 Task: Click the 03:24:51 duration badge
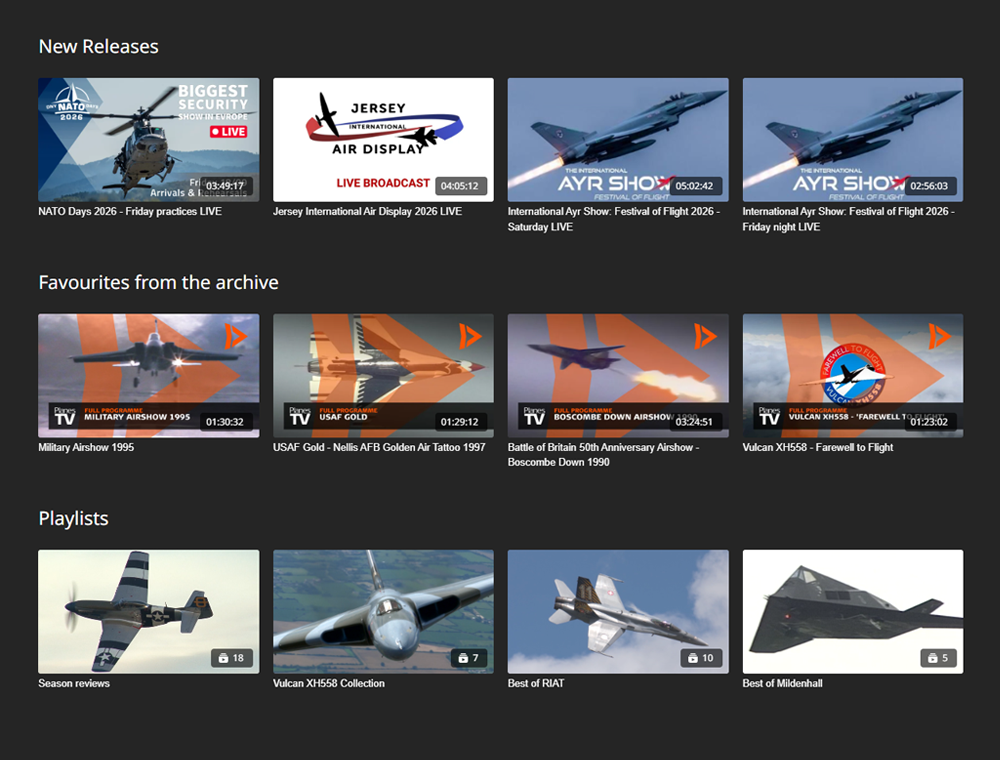695,422
